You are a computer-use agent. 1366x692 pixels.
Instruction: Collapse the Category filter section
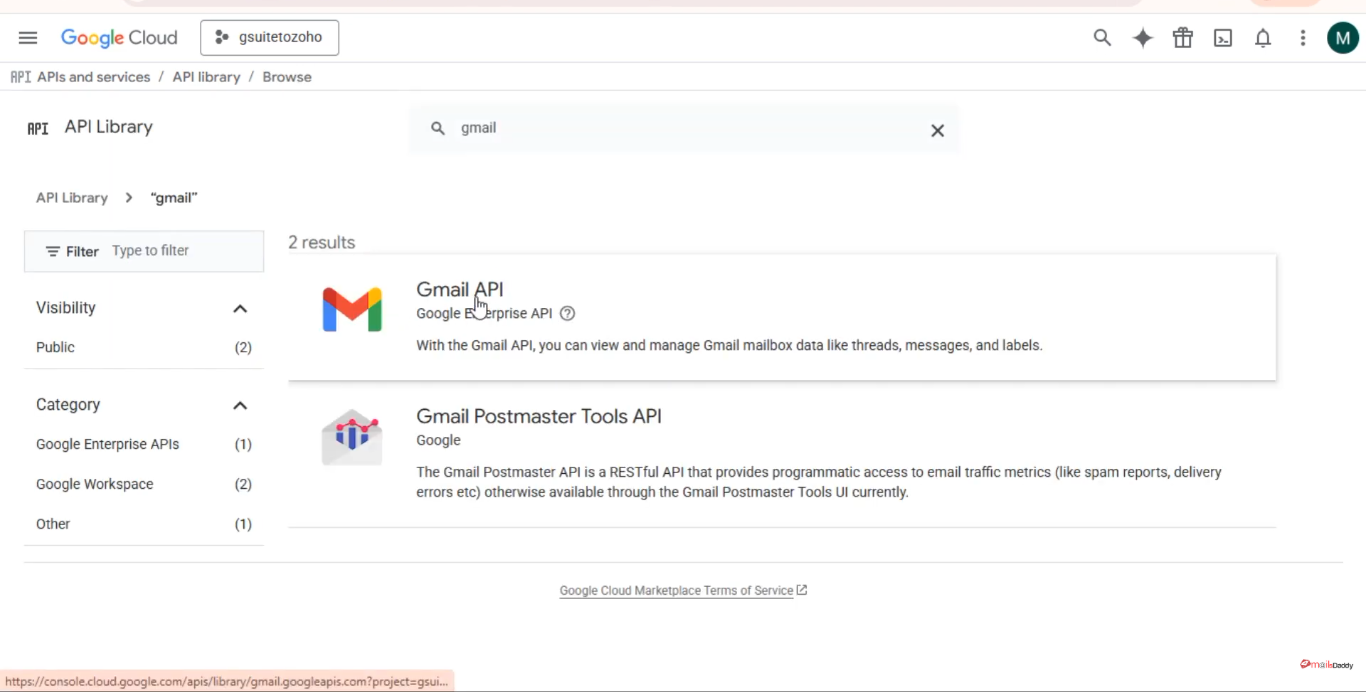[x=240, y=405]
